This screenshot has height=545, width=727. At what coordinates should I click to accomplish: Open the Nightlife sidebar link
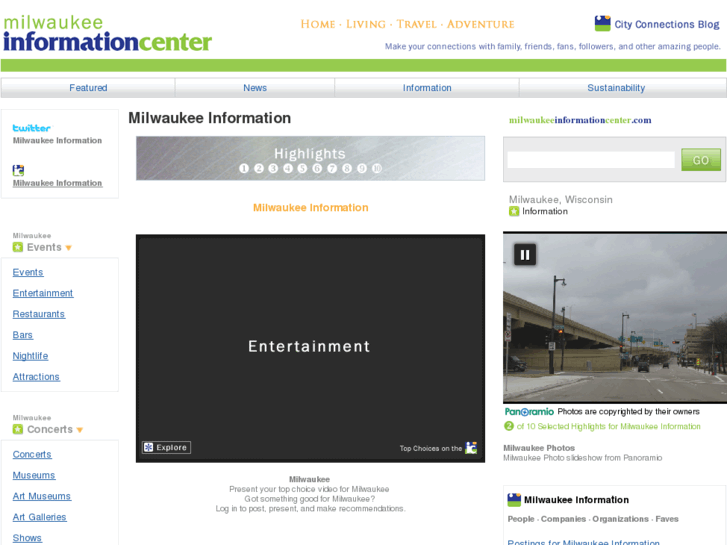point(30,356)
